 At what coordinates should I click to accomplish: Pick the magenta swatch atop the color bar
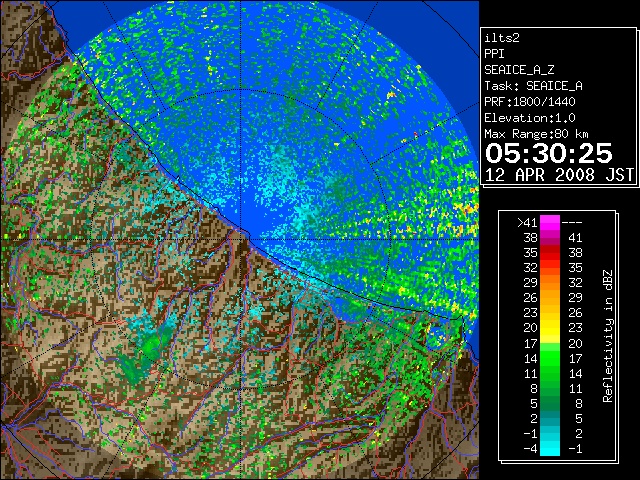click(550, 222)
